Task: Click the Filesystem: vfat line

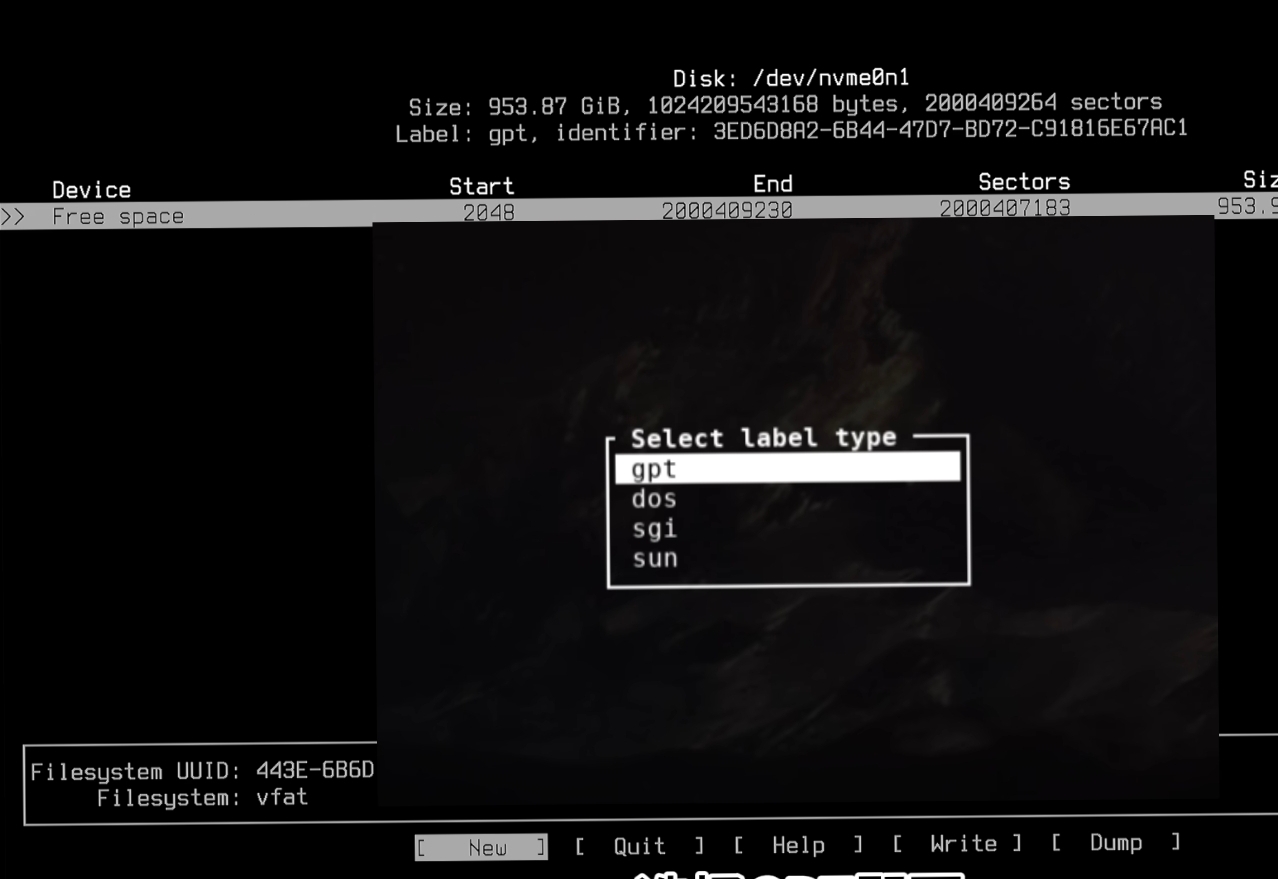Action: point(202,798)
